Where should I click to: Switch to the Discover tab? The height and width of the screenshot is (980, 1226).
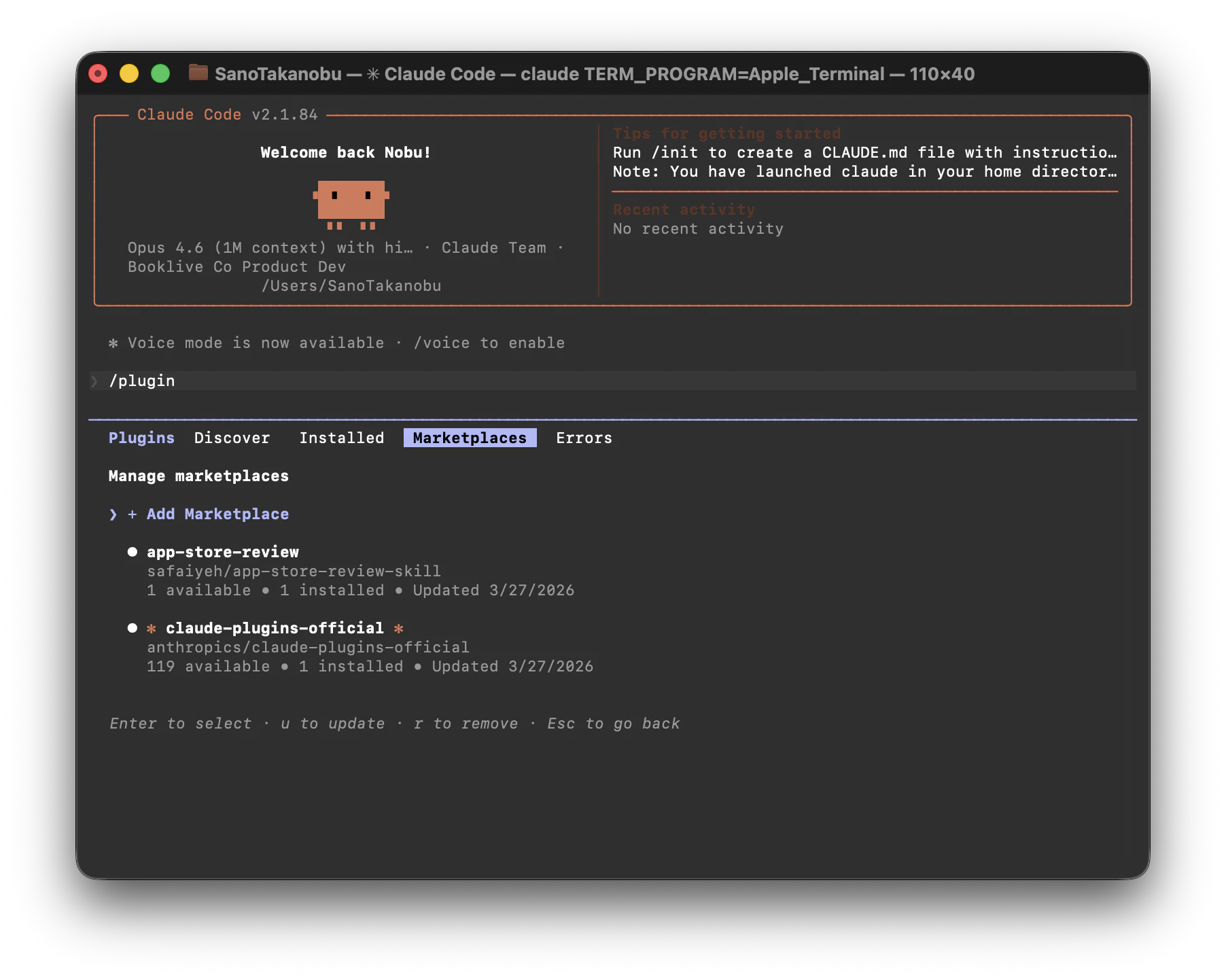(x=232, y=438)
